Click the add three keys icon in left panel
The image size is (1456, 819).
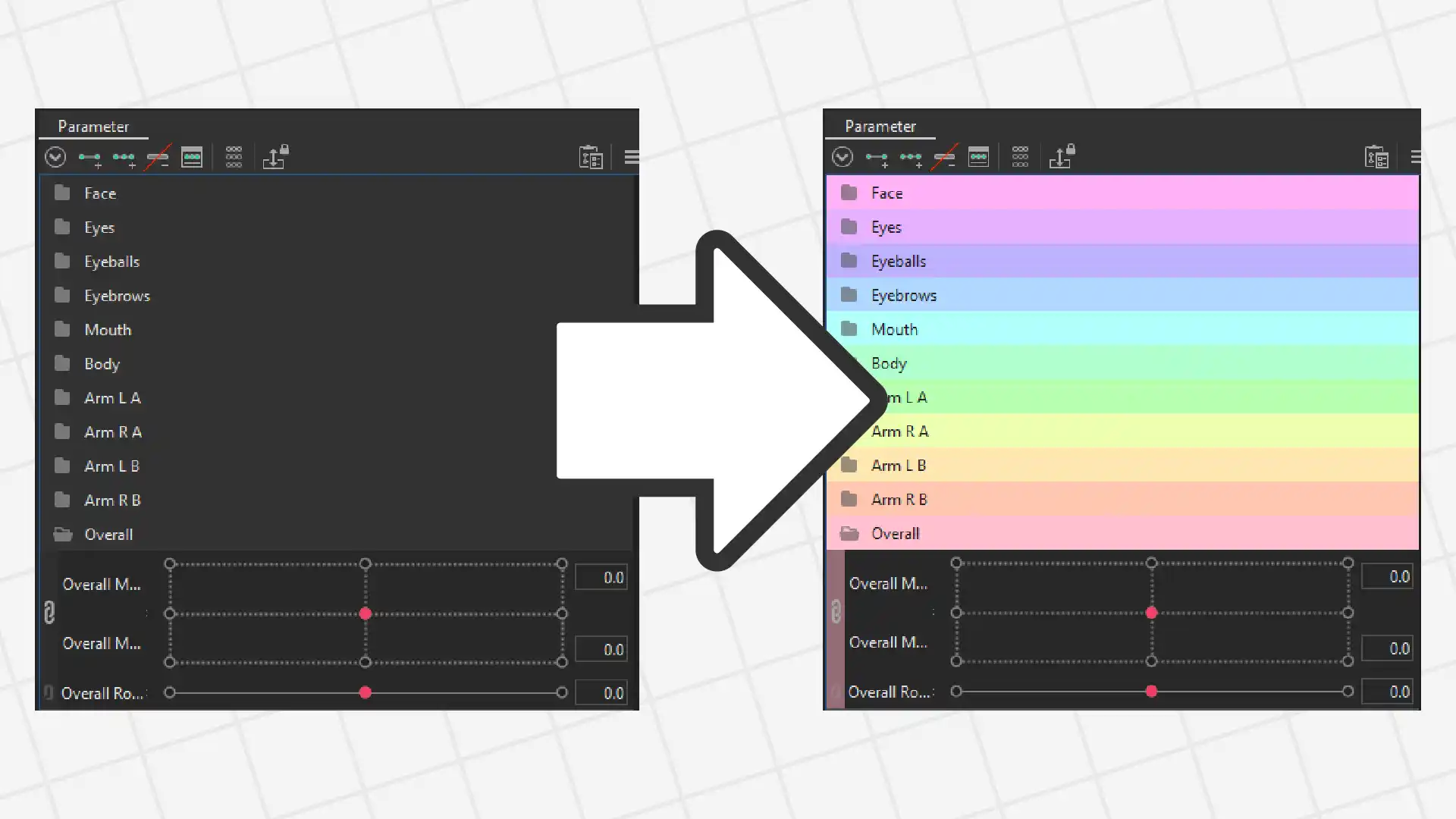click(124, 158)
